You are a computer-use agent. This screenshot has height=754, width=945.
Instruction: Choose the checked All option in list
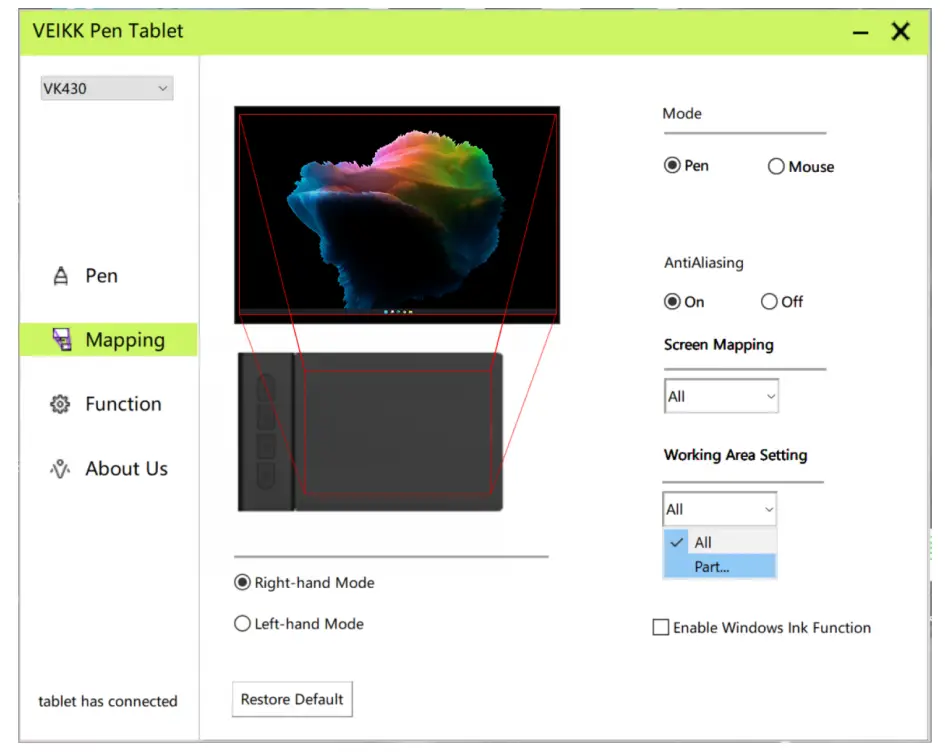720,542
